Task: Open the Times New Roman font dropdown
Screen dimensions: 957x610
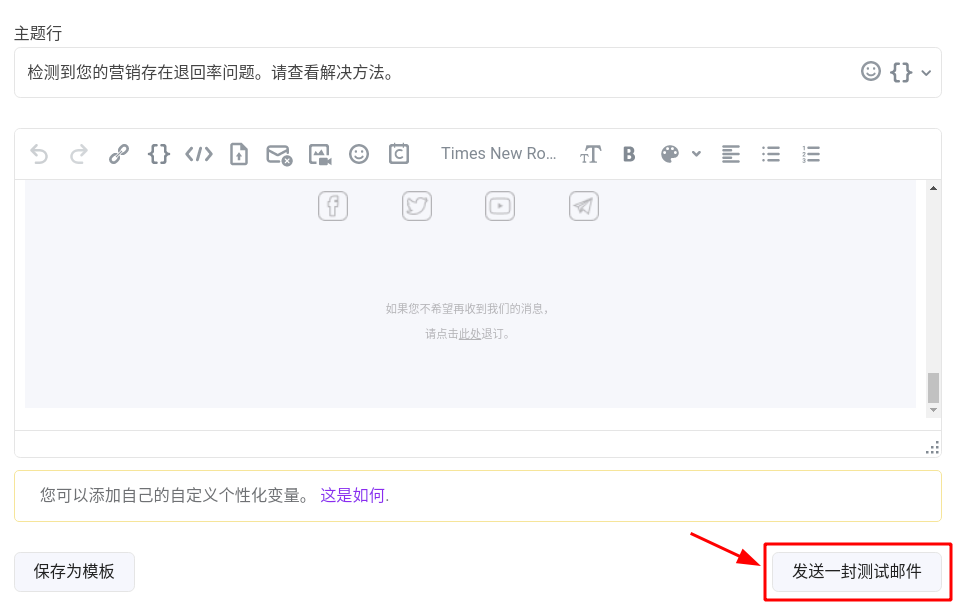Action: point(499,153)
